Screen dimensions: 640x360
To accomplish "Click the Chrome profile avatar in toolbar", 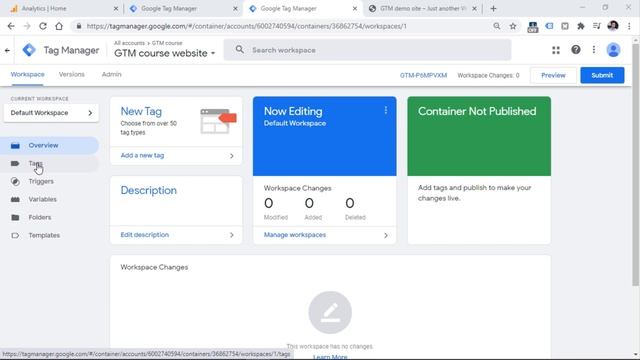I will (x=613, y=26).
